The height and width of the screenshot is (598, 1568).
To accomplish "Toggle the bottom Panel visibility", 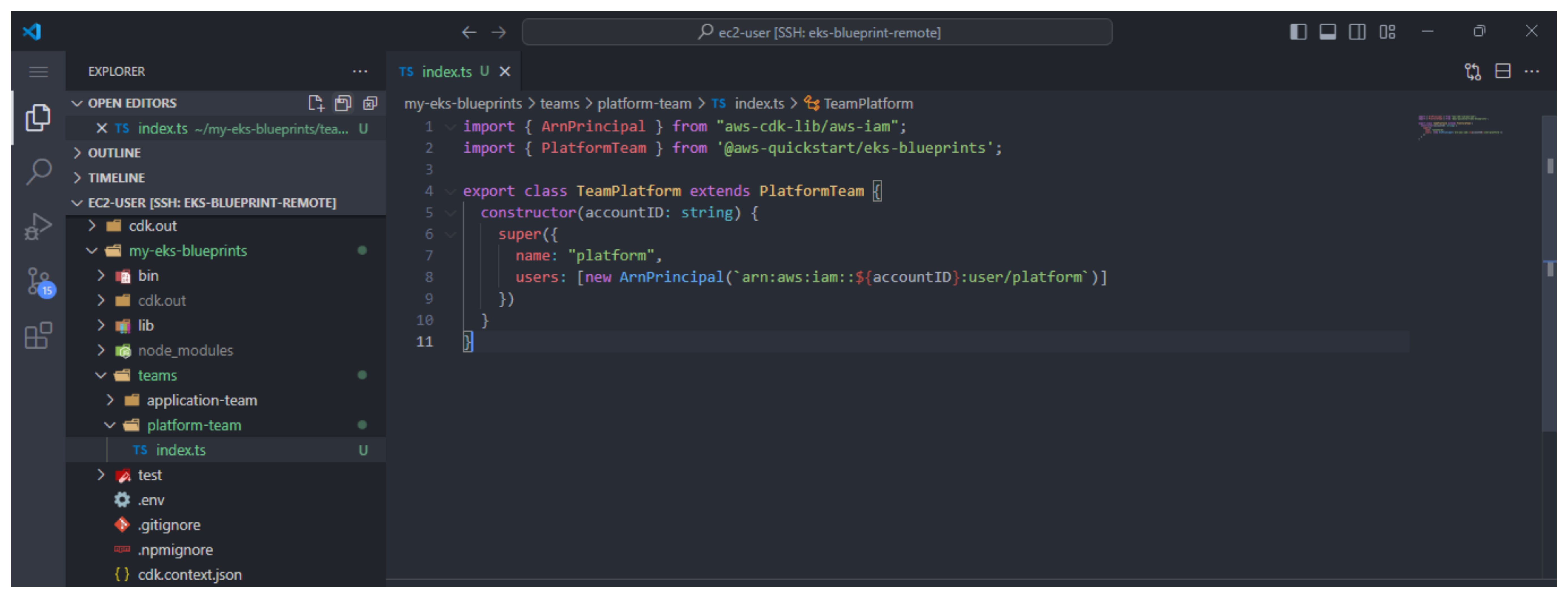I will pyautogui.click(x=1328, y=32).
